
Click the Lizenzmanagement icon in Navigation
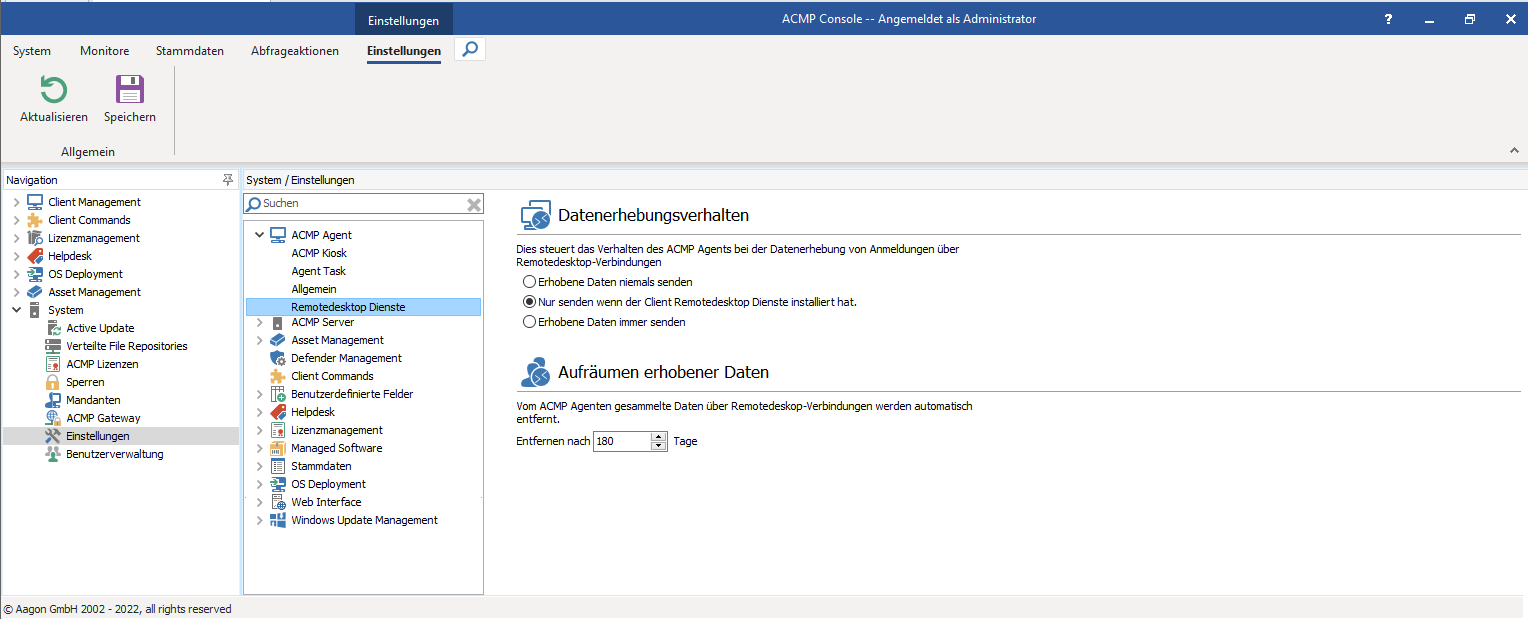[35, 238]
